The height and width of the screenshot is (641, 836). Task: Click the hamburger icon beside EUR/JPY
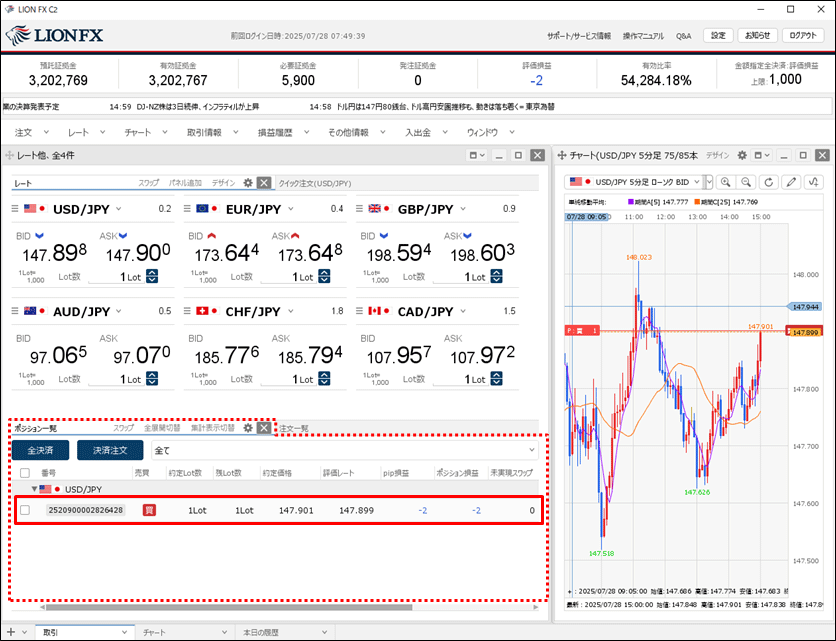point(187,209)
